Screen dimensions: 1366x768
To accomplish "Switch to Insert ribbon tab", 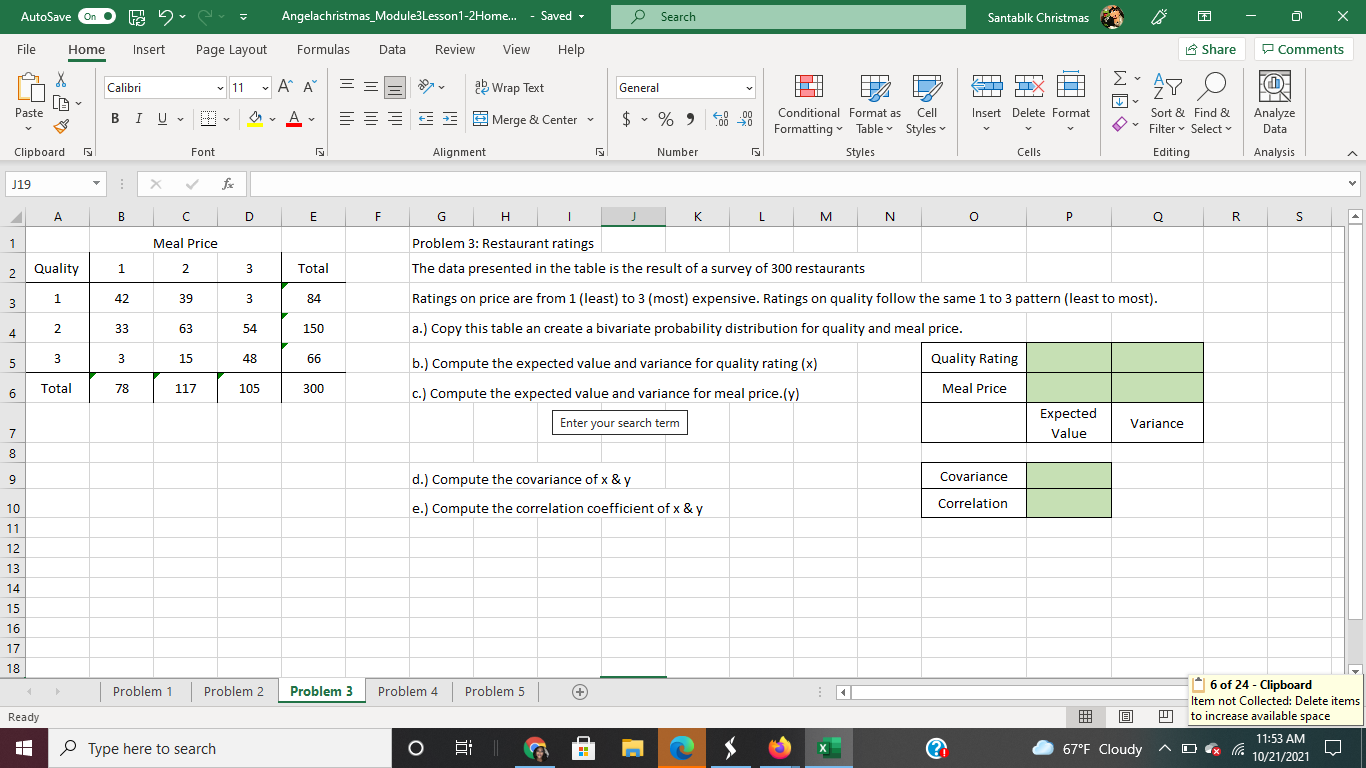I will click(149, 49).
